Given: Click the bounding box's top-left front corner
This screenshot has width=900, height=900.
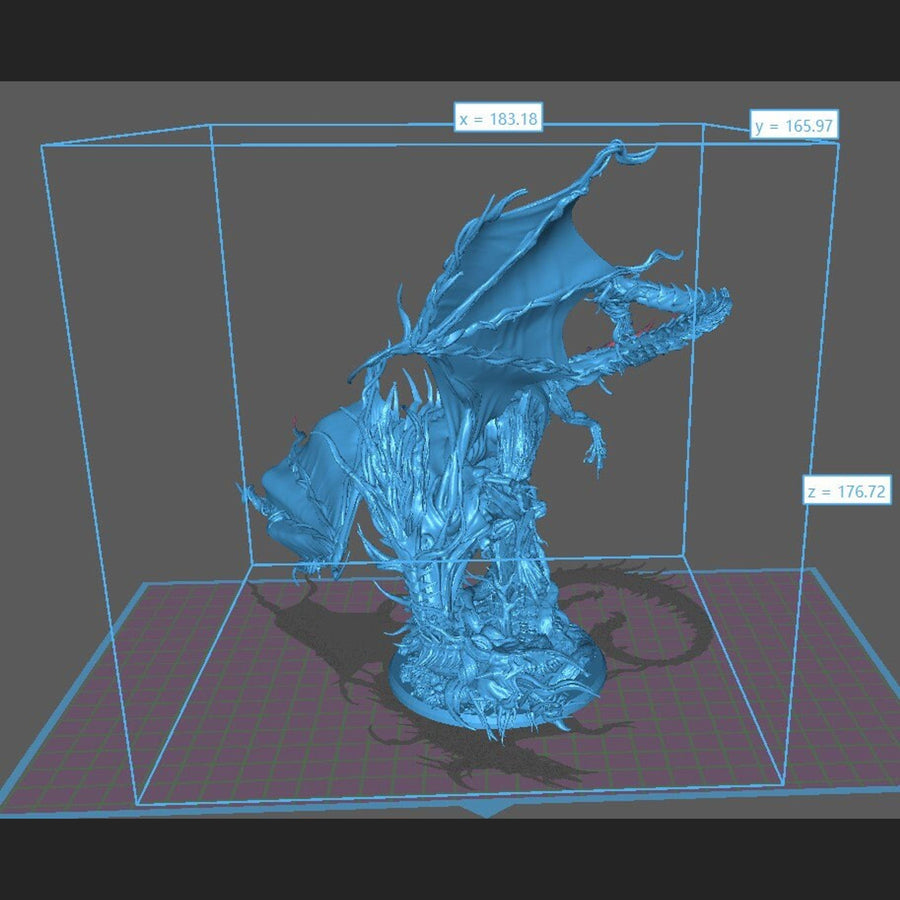Looking at the screenshot, I should coord(41,146).
